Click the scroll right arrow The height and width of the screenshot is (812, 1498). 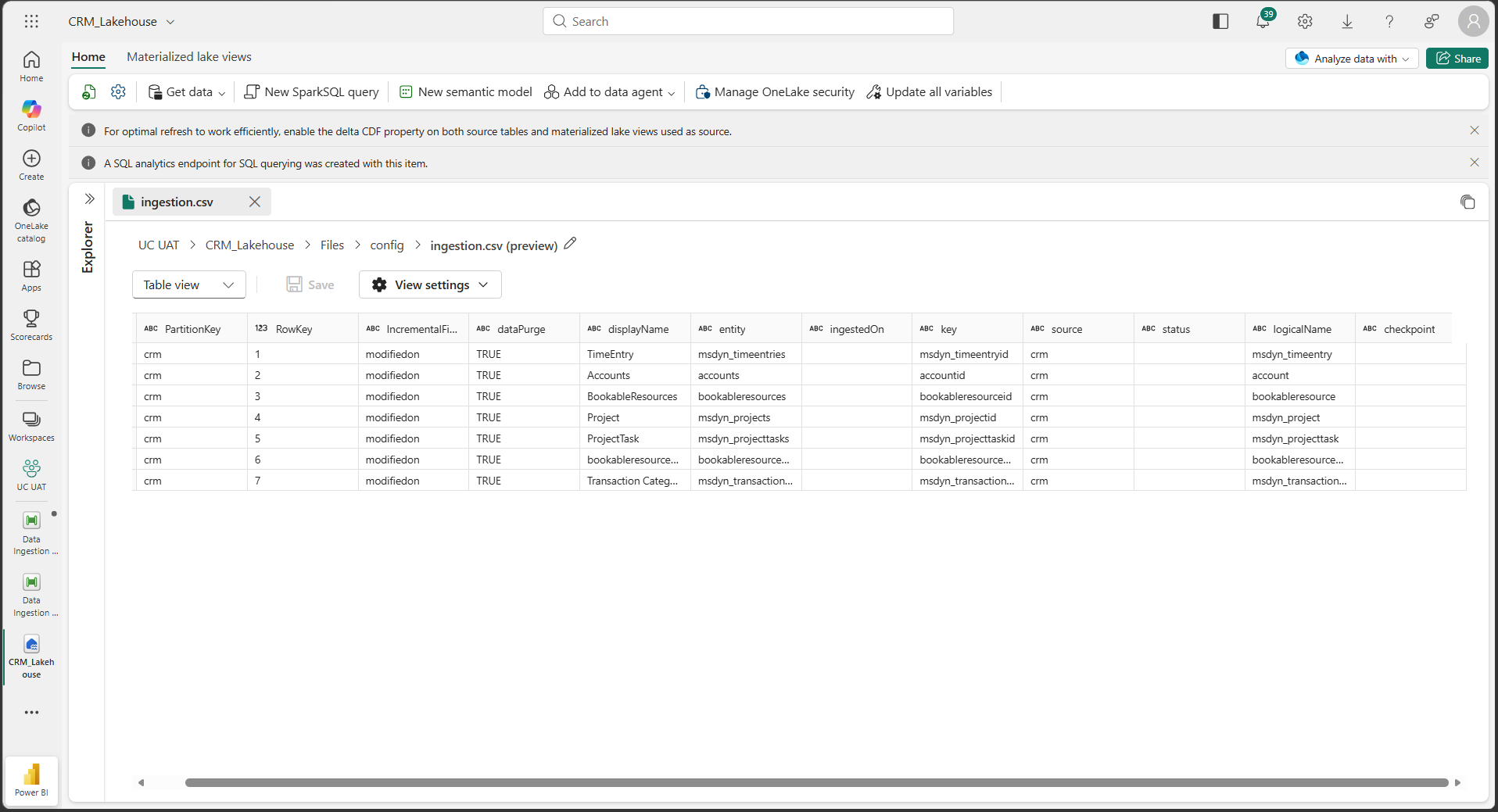[x=1457, y=782]
